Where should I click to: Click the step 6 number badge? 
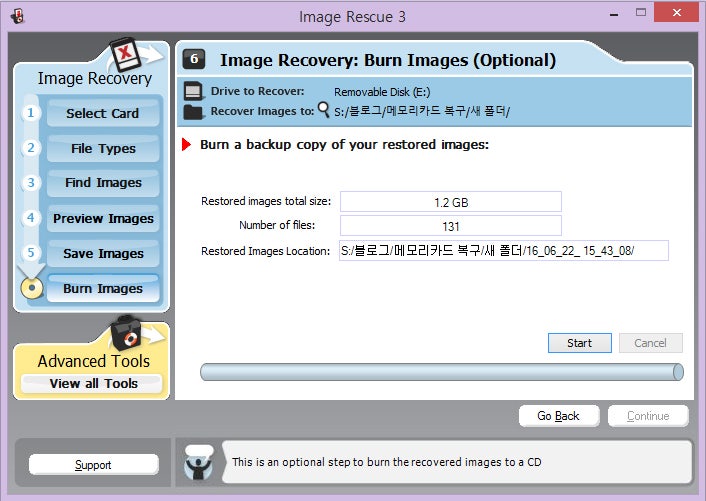pos(194,59)
